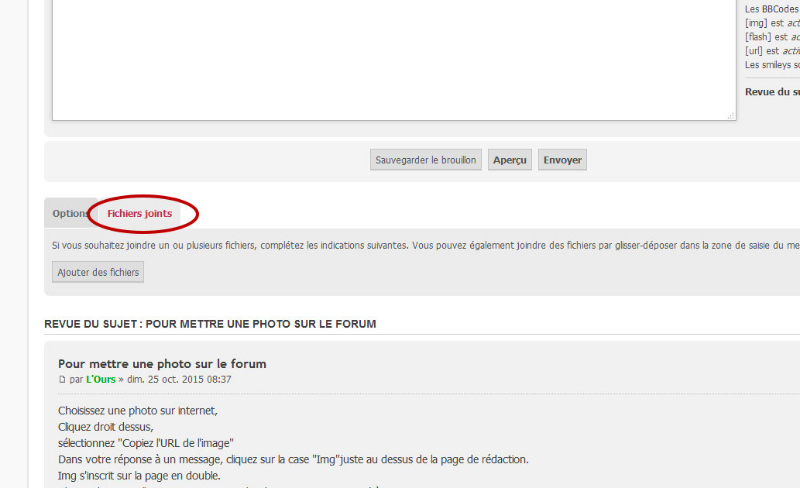Switch to the Options tab

(68, 214)
